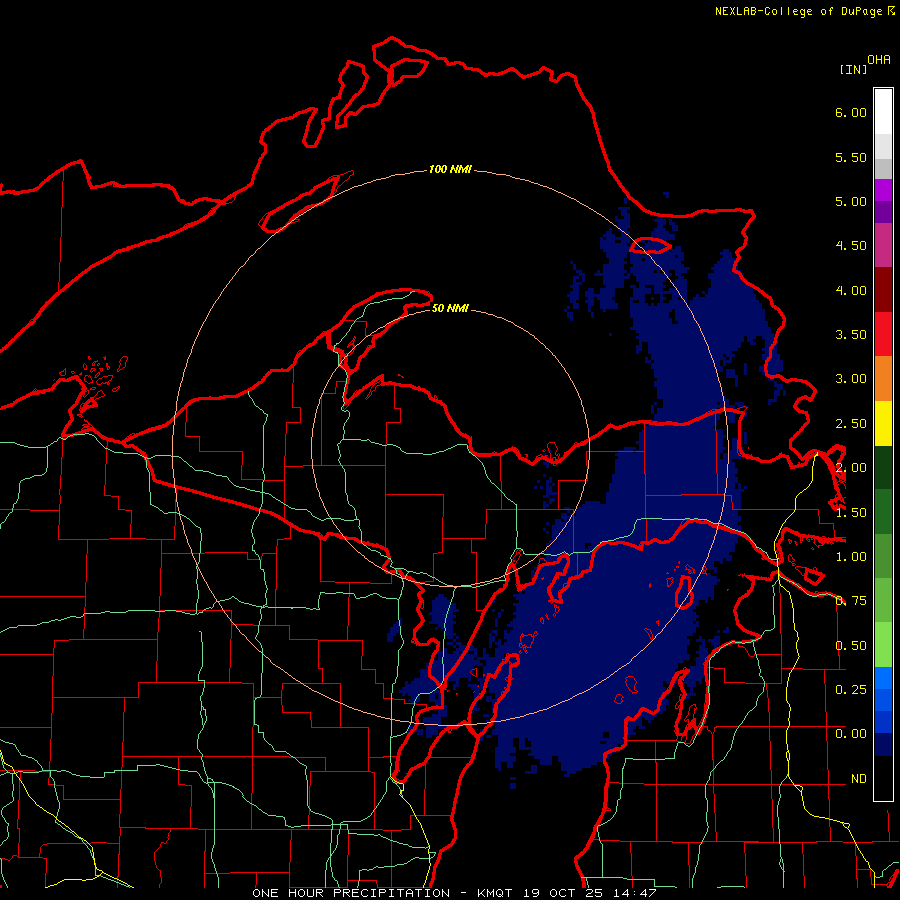Screen dimensions: 900x900
Task: Click the 5.50 legend value
Action: (x=851, y=157)
